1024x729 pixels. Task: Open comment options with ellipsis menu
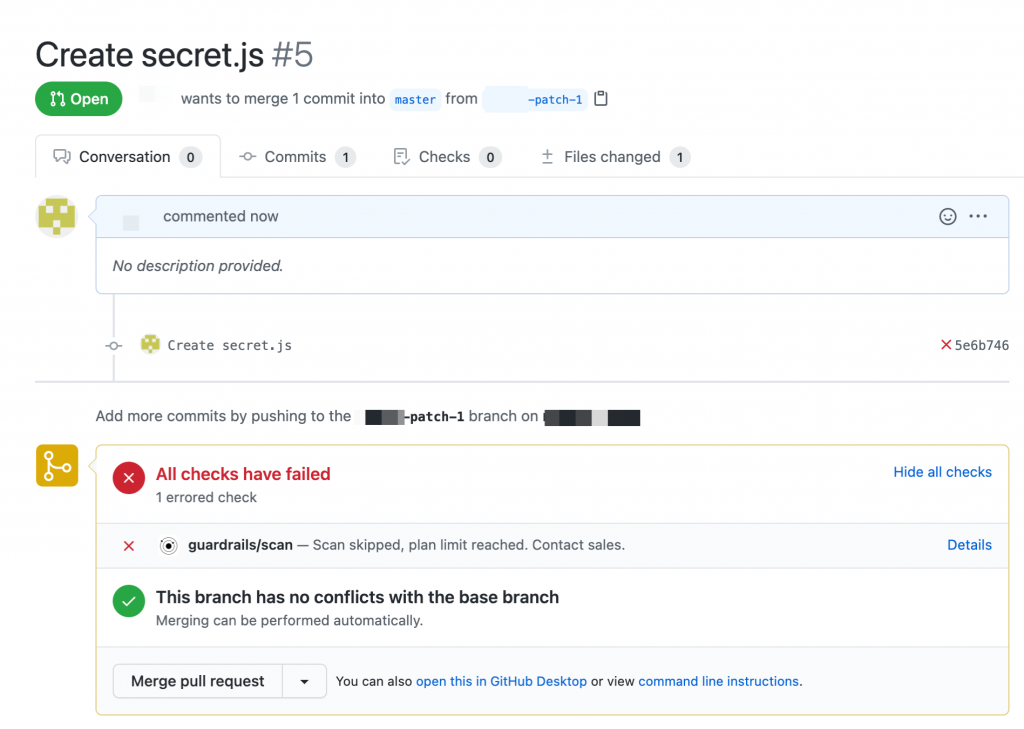(x=978, y=216)
